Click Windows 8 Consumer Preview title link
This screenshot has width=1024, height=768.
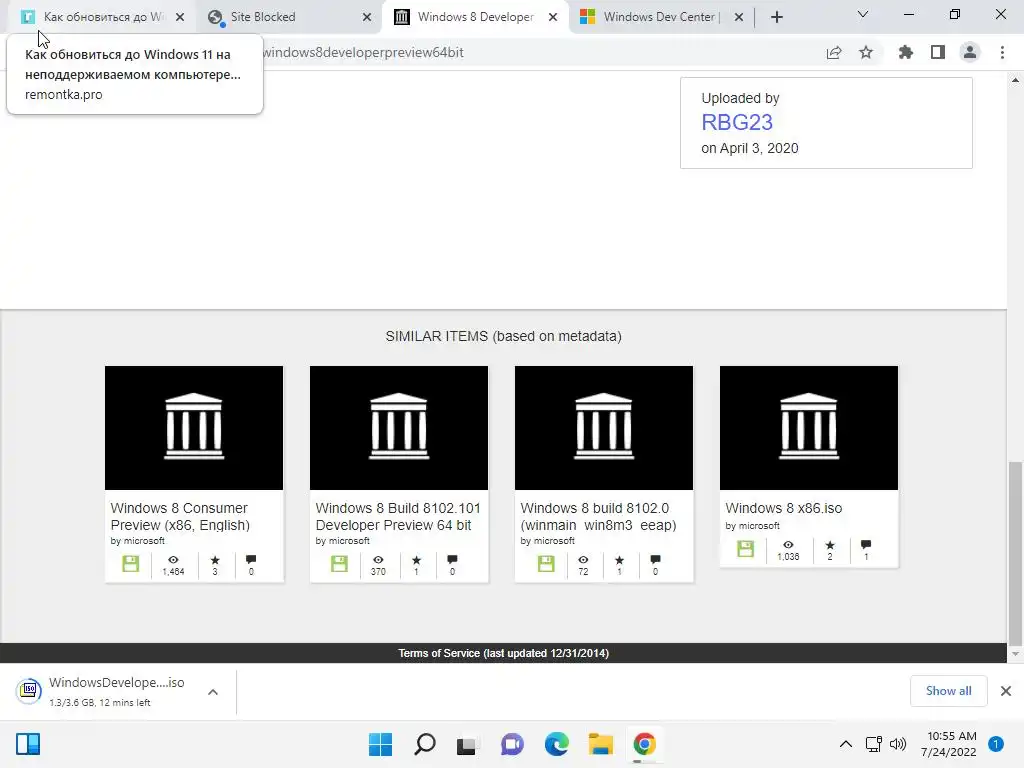point(180,517)
